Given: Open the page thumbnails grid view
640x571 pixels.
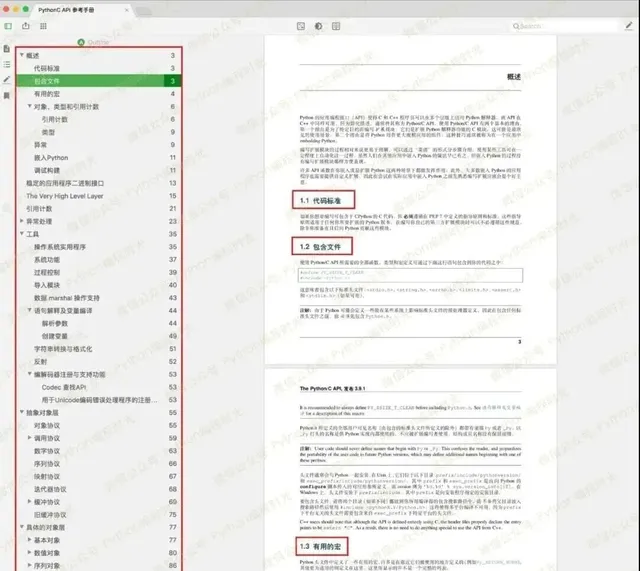Looking at the screenshot, I should [43, 26].
